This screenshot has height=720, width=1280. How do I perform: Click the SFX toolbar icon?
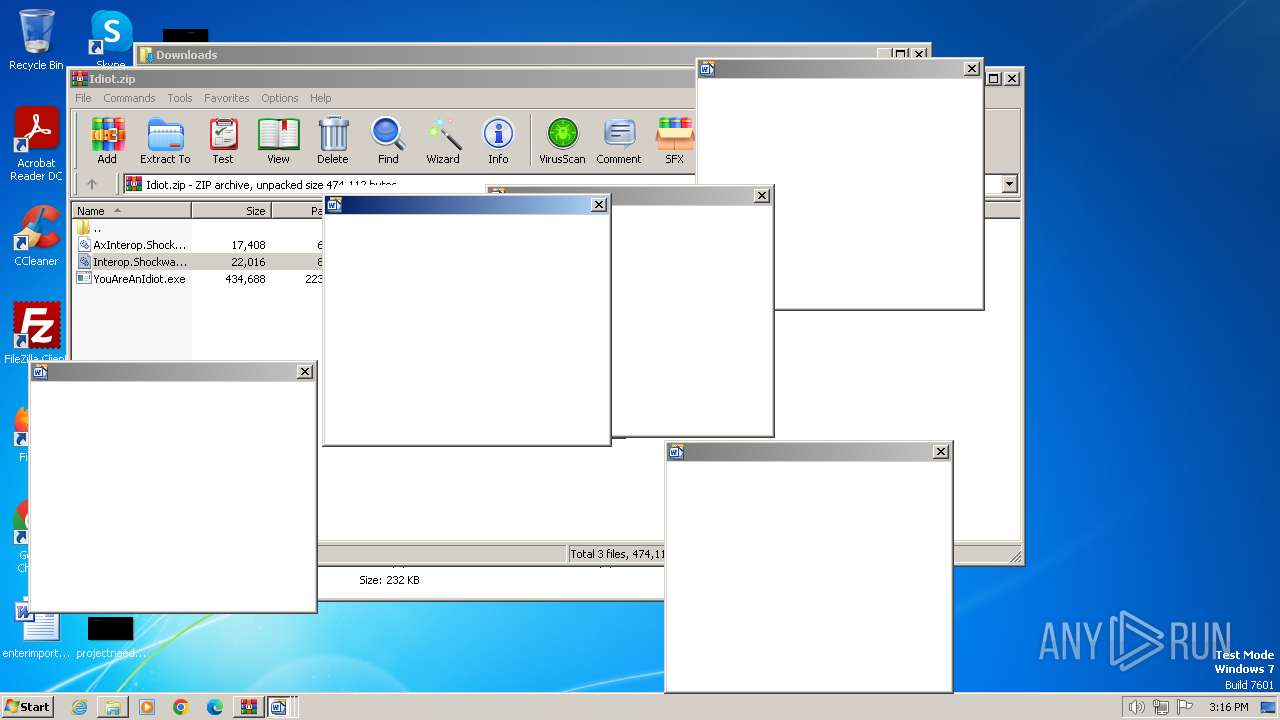tap(675, 141)
